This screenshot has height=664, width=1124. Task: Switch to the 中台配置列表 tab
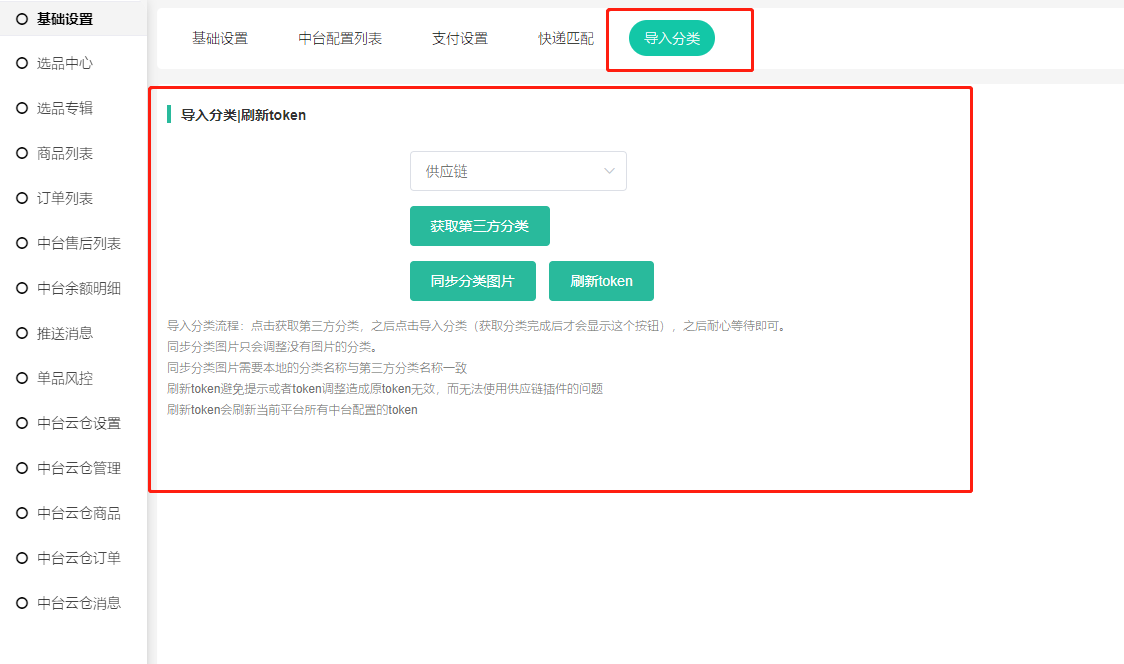(x=340, y=39)
